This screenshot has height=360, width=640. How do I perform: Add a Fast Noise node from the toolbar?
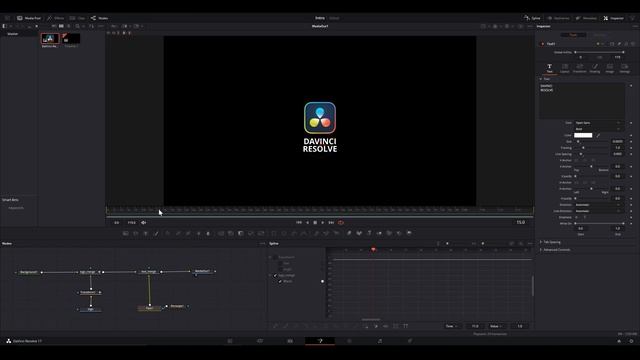[136, 233]
